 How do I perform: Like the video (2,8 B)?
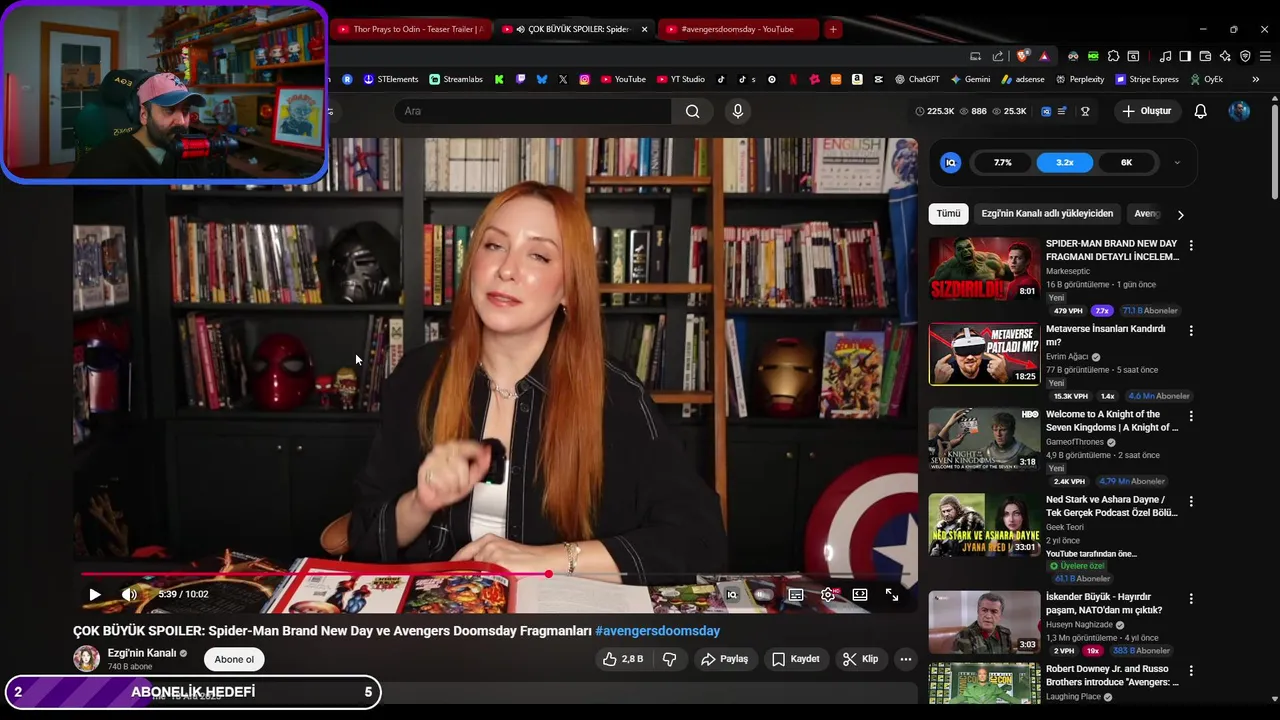pyautogui.click(x=622, y=659)
